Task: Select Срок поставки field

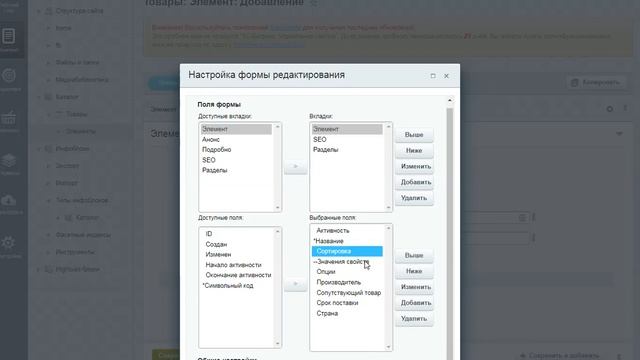Action: click(x=347, y=303)
